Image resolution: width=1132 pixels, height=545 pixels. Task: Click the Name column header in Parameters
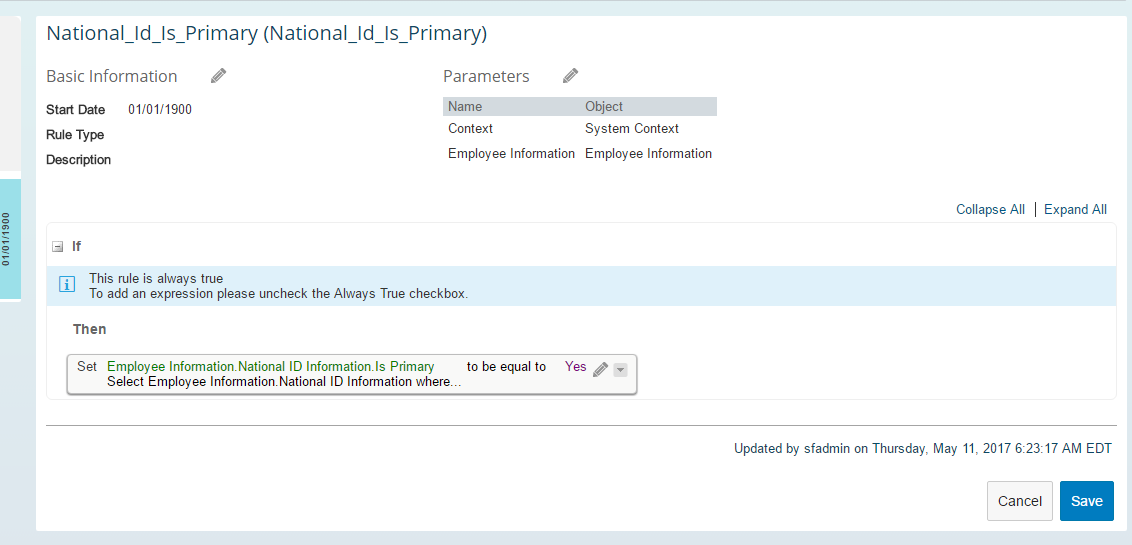[465, 107]
